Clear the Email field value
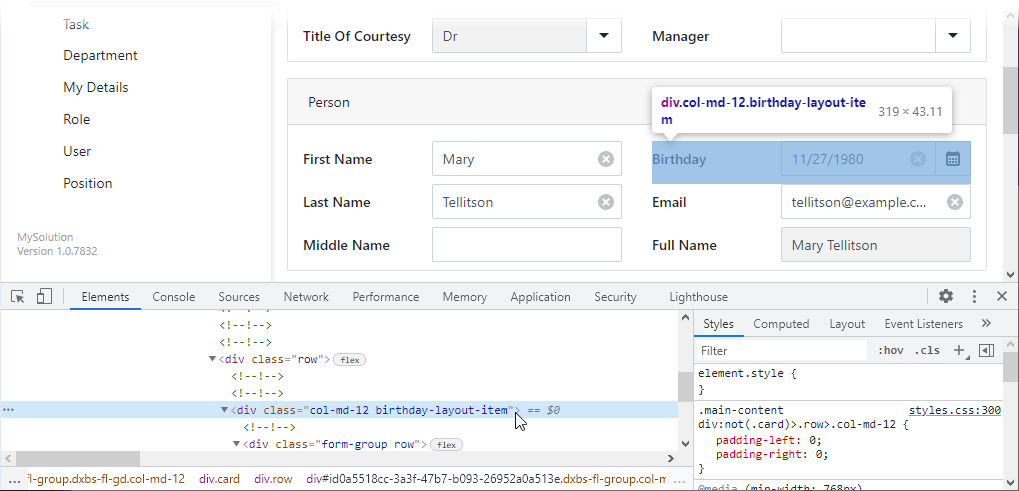 [954, 202]
